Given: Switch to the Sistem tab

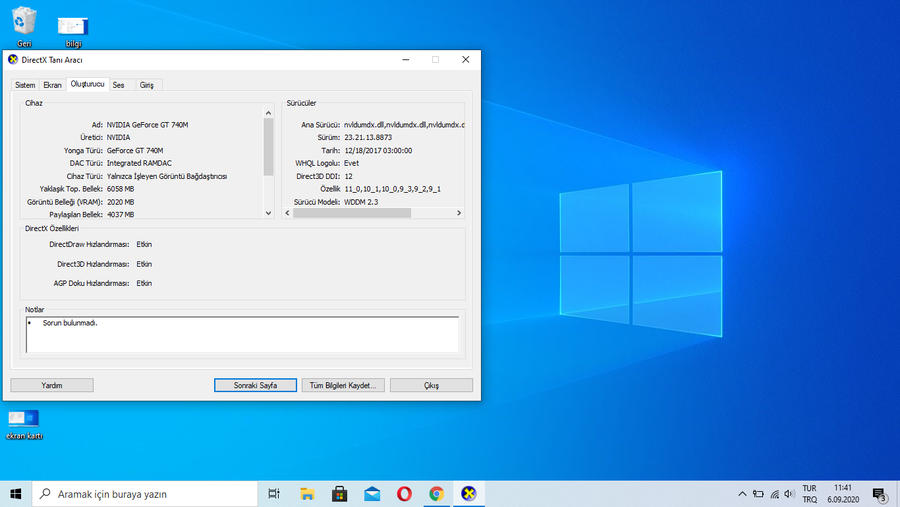Looking at the screenshot, I should tap(25, 85).
